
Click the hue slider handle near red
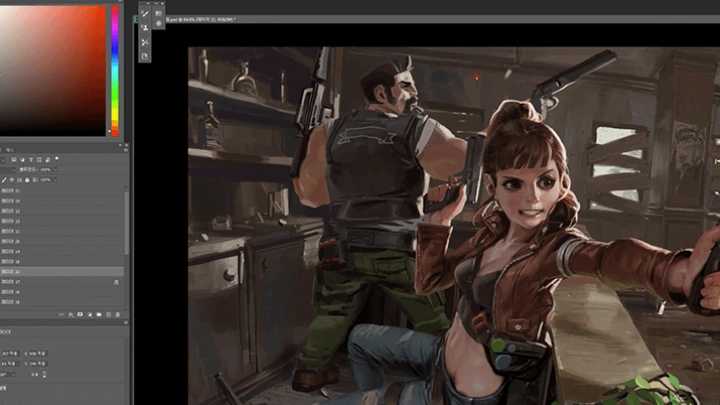click(x=109, y=131)
